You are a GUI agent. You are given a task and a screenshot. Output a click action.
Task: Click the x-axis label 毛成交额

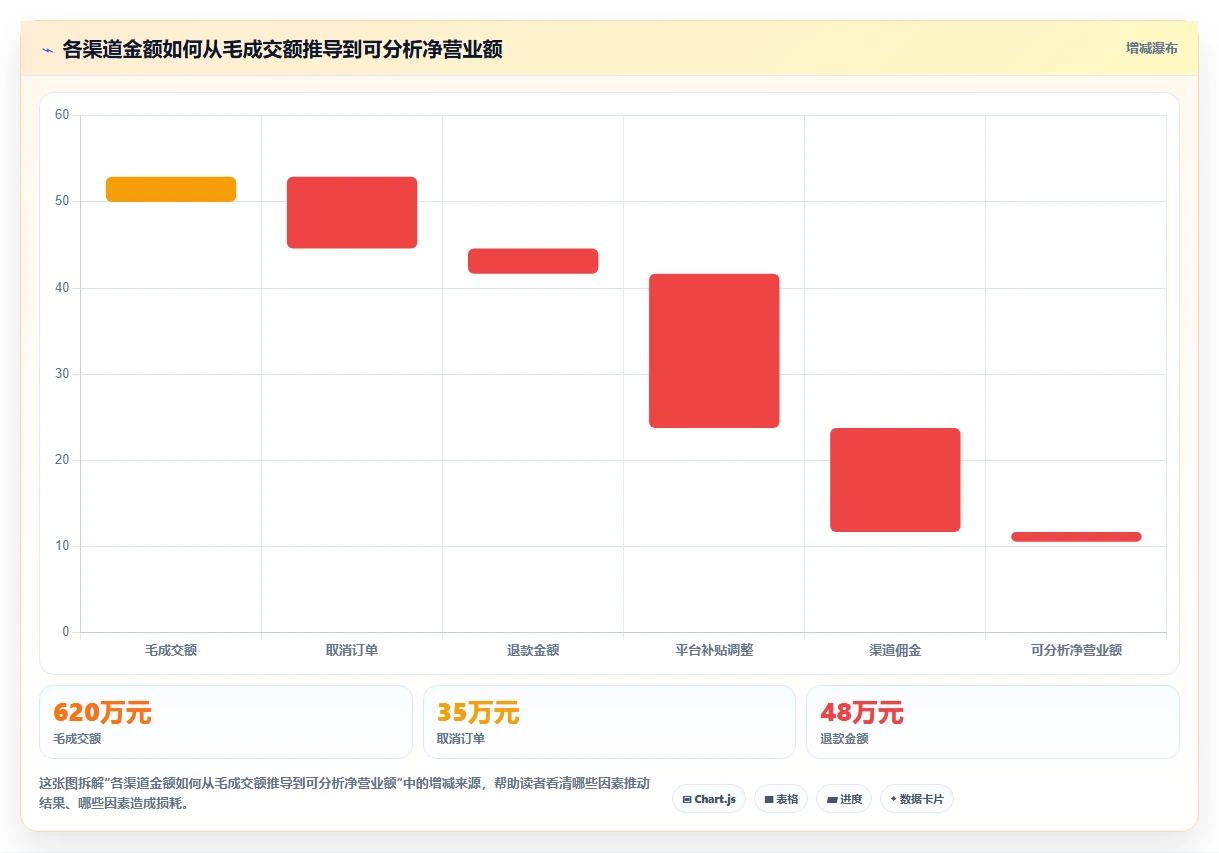171,650
